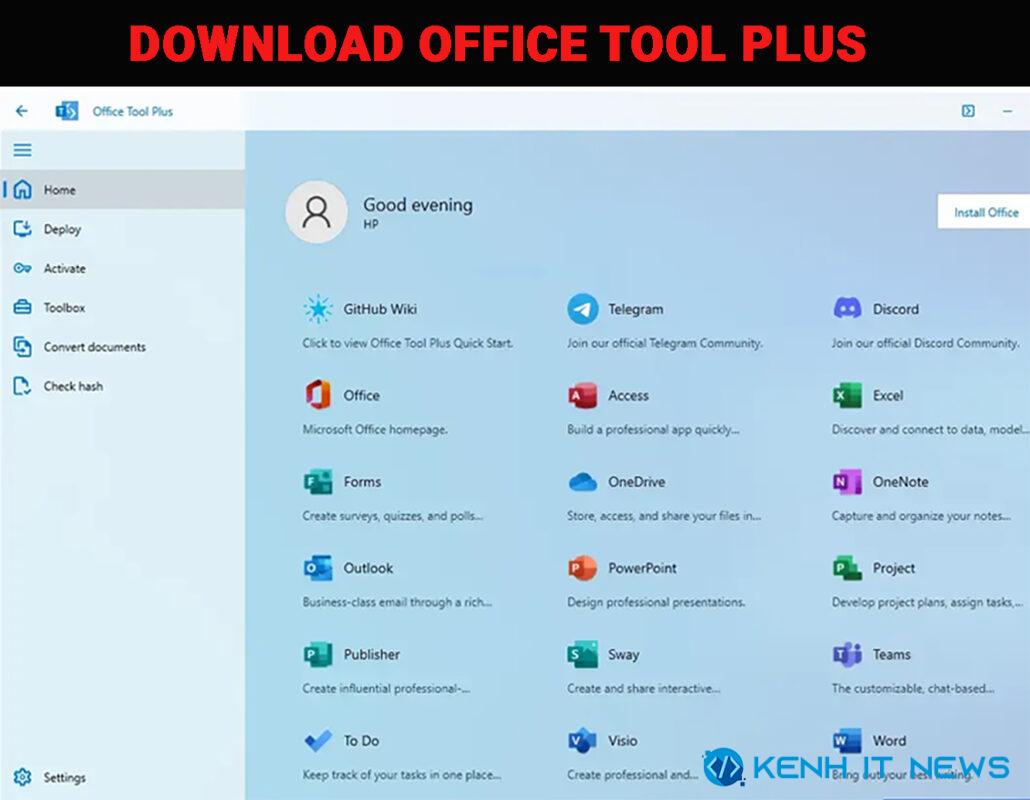This screenshot has height=800, width=1030.
Task: Click the PowerPoint icon
Action: coord(583,568)
